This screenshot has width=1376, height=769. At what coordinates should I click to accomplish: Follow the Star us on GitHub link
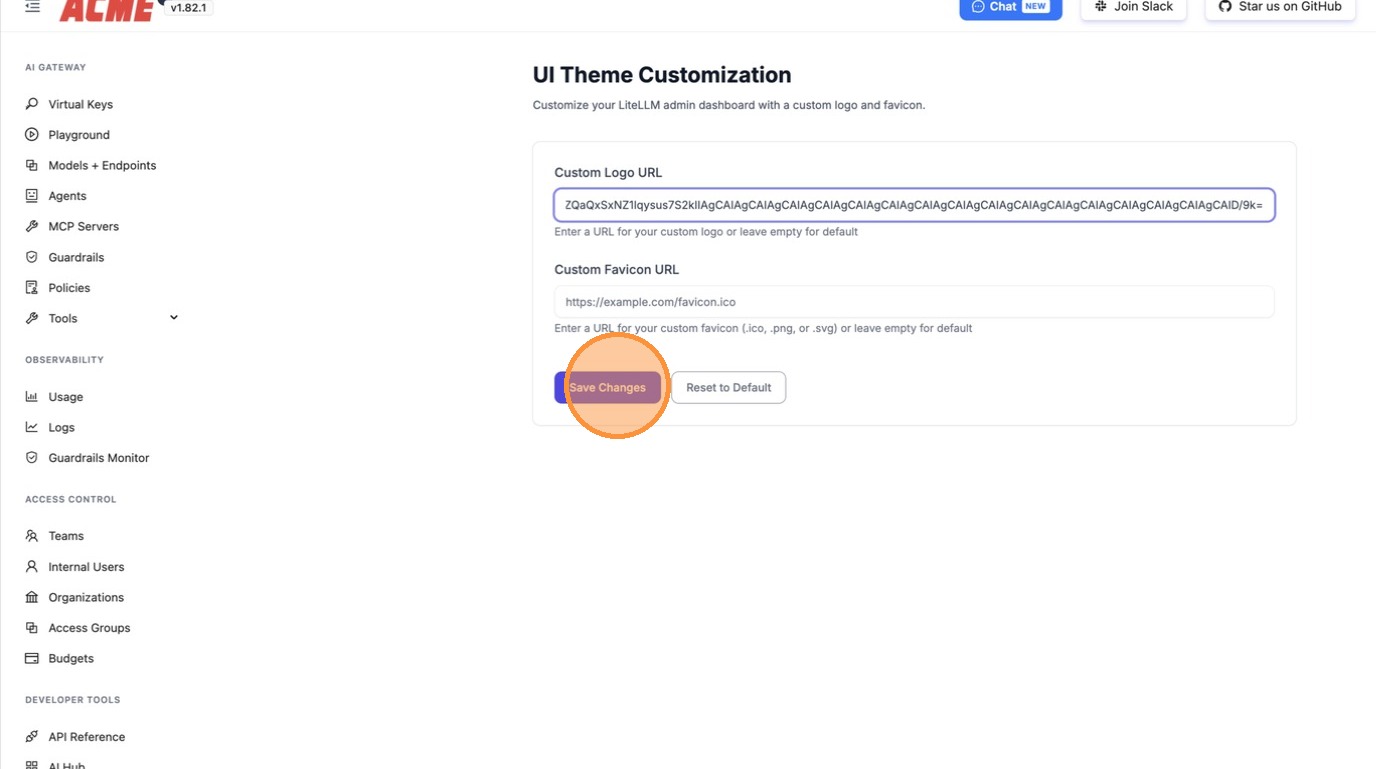tap(1280, 7)
